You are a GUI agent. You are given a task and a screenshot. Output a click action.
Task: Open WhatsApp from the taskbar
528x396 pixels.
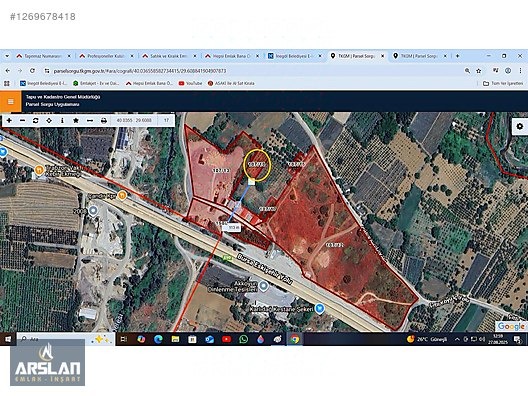pos(243,339)
